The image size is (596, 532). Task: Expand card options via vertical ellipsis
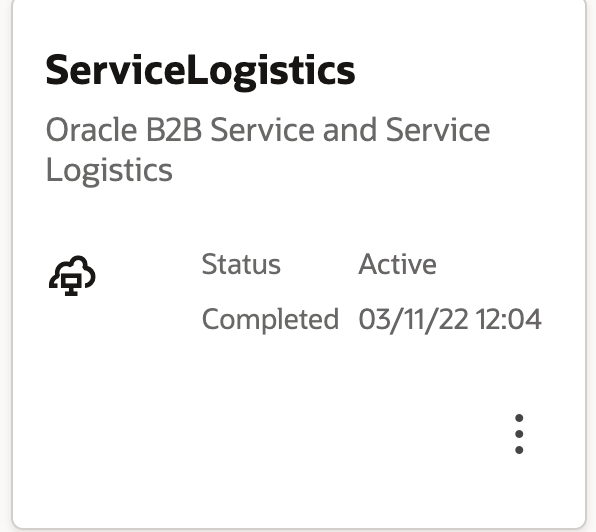pyautogui.click(x=519, y=434)
